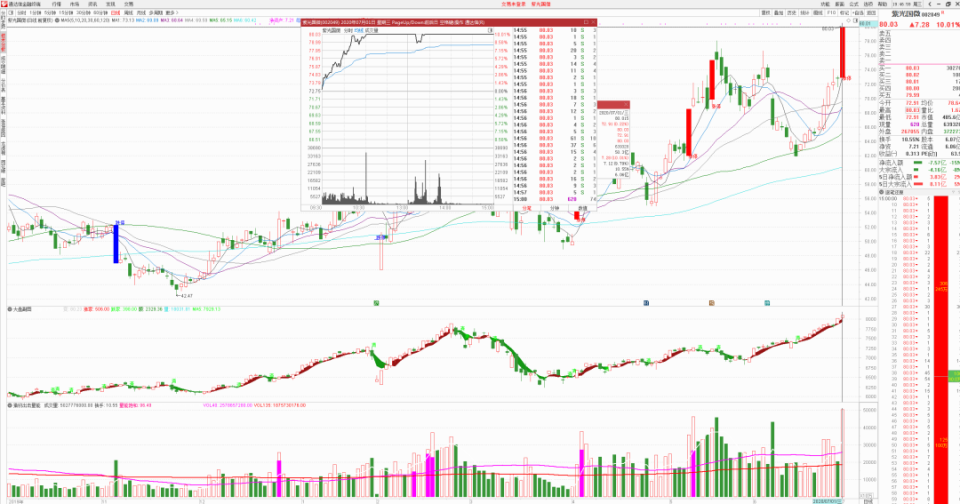Click the 逐笔还原 panel header icon

coord(882,192)
